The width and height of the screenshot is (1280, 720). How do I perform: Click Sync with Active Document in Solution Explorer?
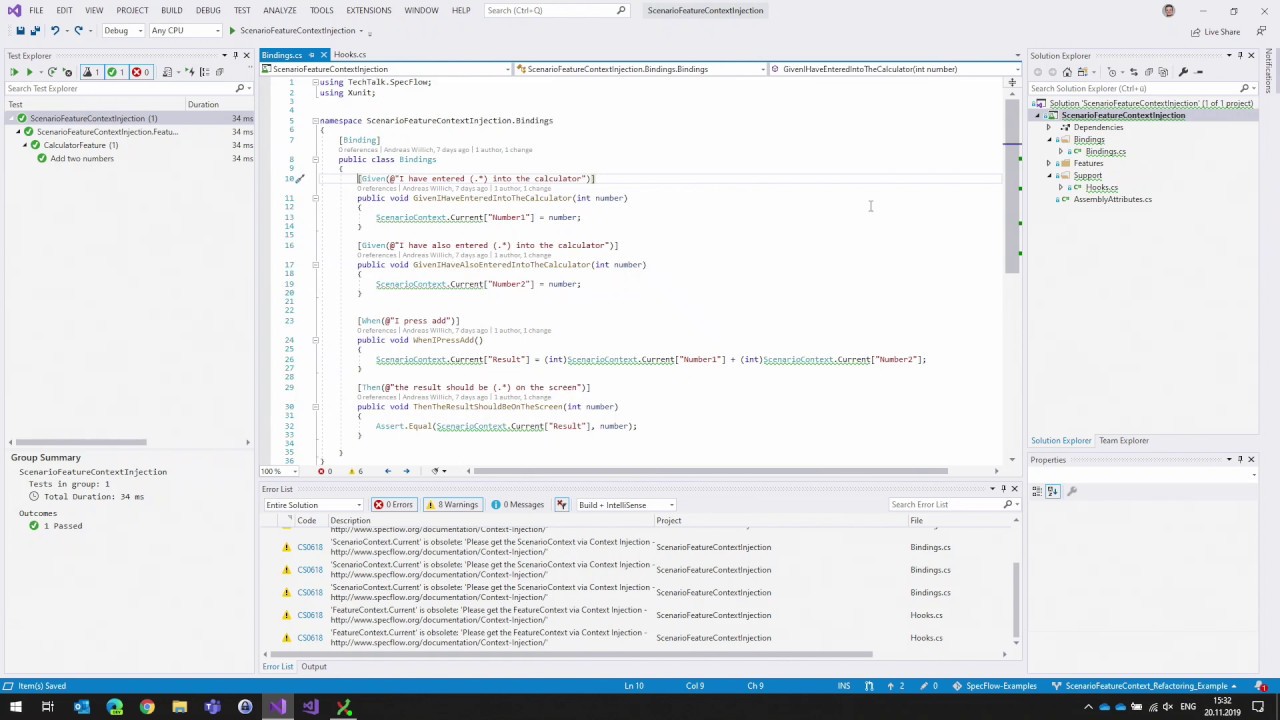tap(1134, 72)
